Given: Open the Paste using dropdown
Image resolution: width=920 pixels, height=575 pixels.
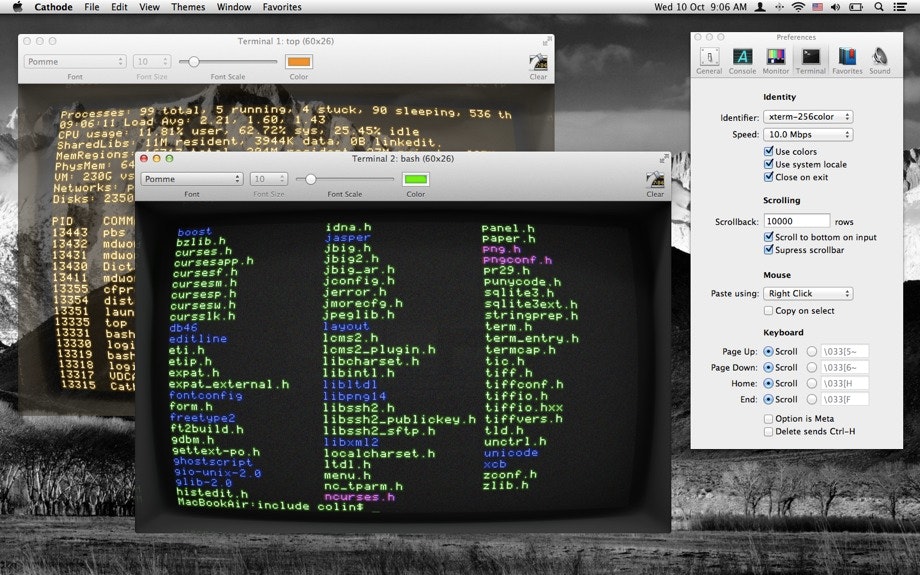Looking at the screenshot, I should click(x=808, y=293).
